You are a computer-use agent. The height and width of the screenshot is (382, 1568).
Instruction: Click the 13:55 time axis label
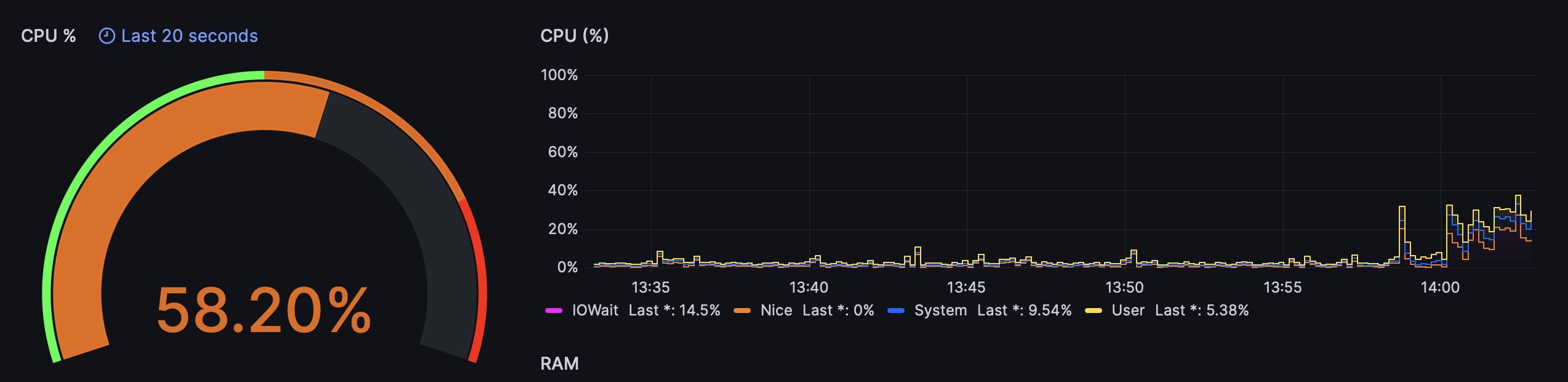coord(1282,288)
